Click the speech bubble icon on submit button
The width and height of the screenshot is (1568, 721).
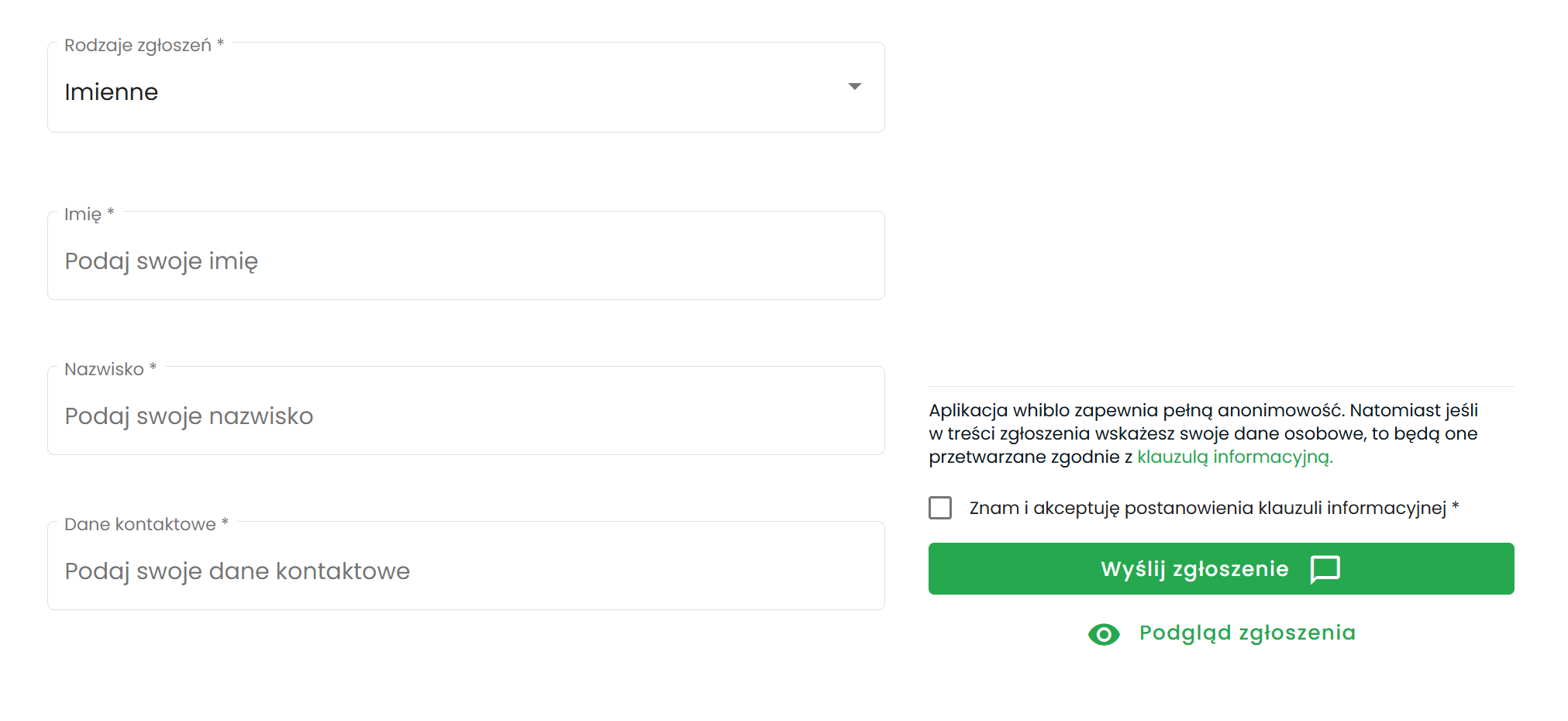pyautogui.click(x=1325, y=569)
